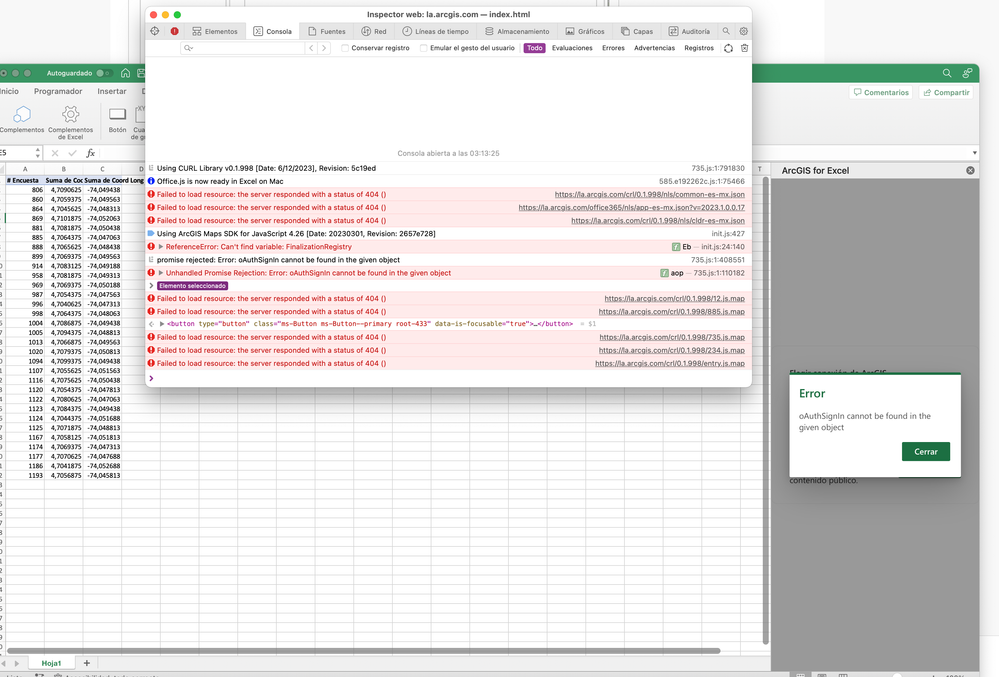Close the ArcGIS for Excel pane
The width and height of the screenshot is (999, 677).
(x=970, y=171)
